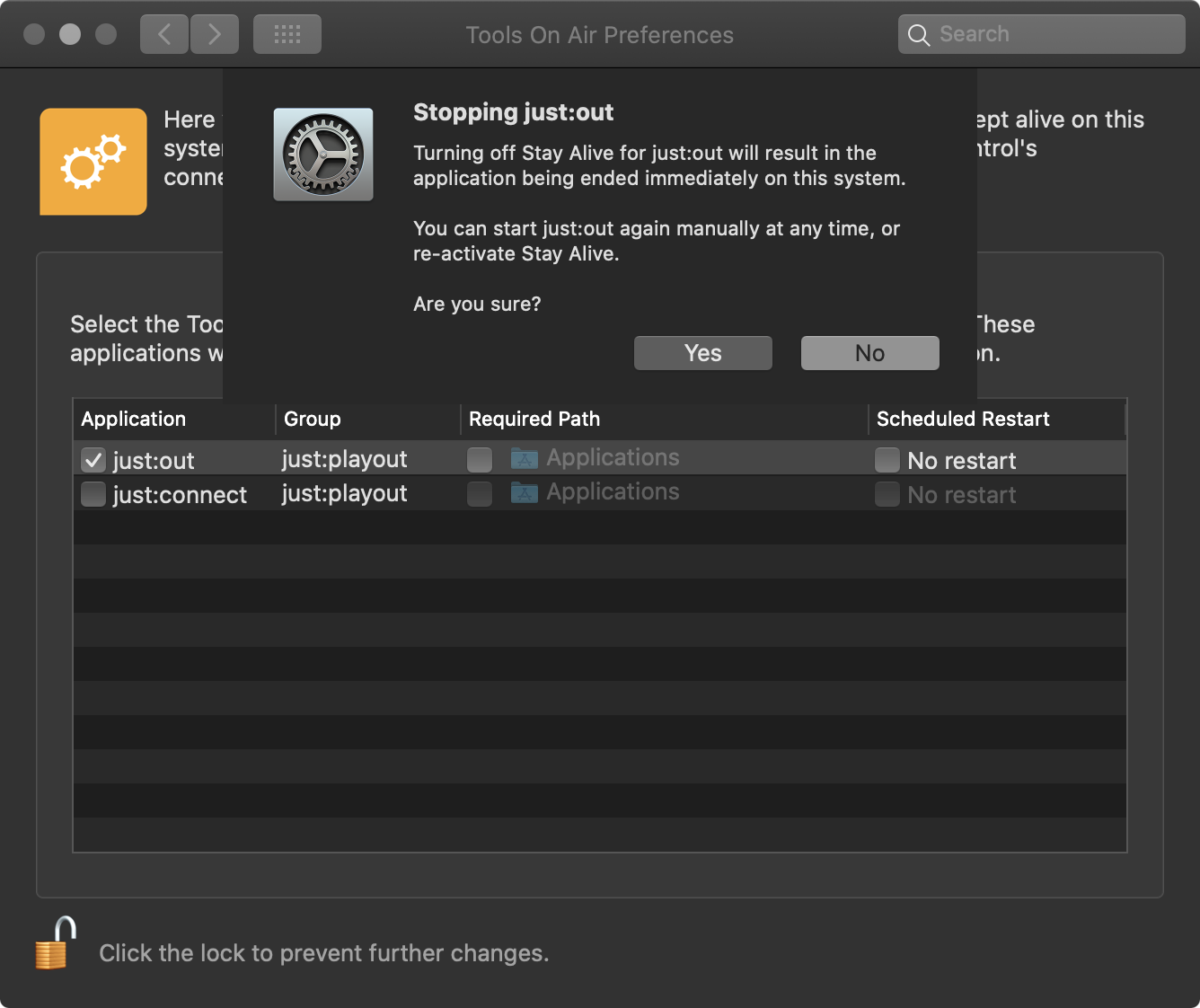Click the Scheduled Restart column header

point(997,420)
